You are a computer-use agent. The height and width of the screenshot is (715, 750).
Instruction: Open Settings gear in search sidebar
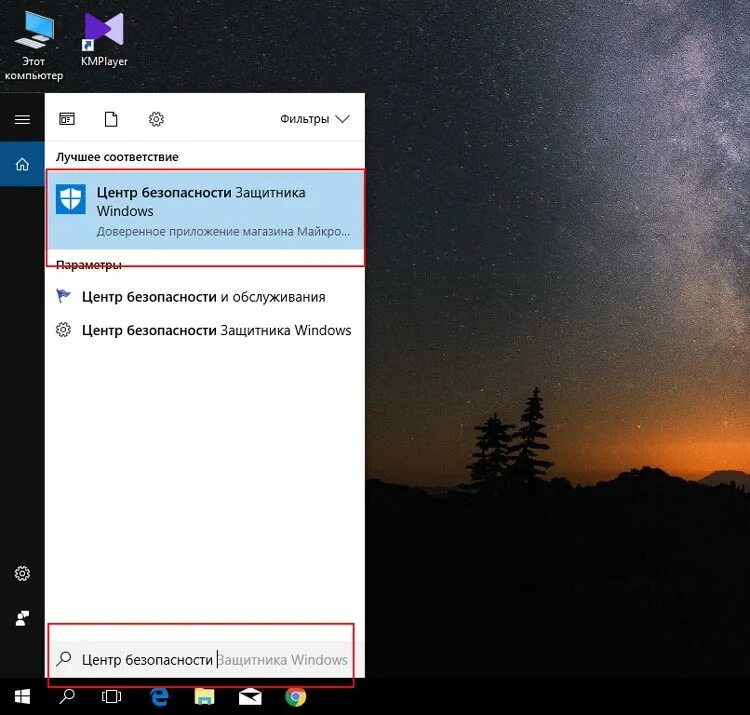(22, 573)
